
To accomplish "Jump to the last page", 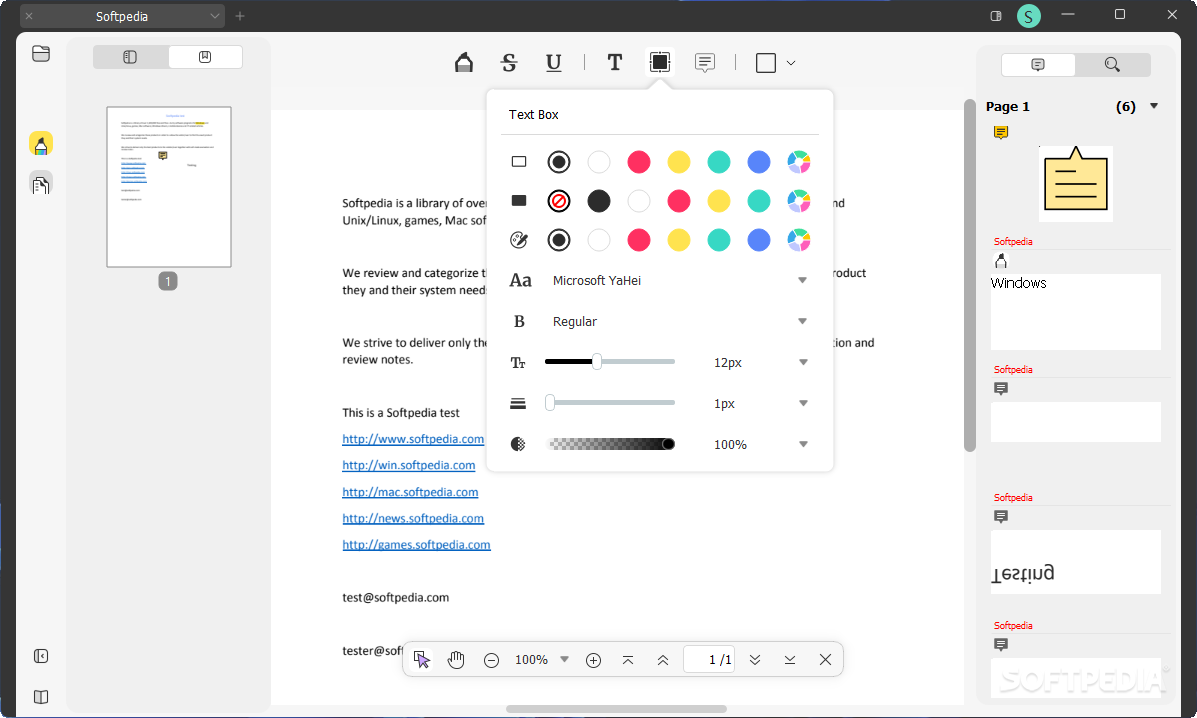I will pos(790,659).
